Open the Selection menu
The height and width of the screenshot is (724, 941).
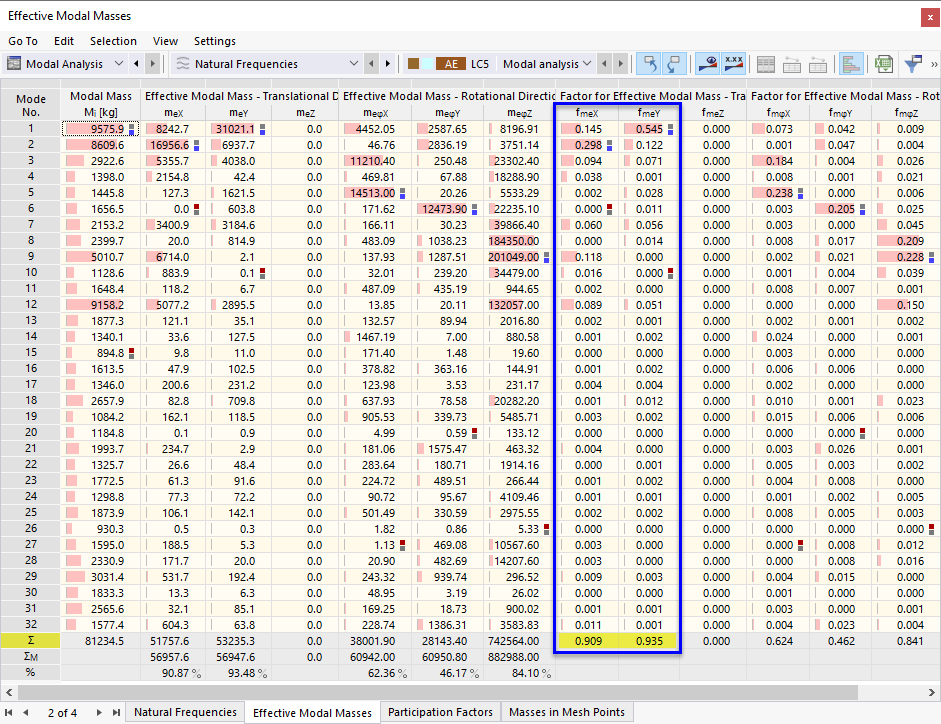113,41
